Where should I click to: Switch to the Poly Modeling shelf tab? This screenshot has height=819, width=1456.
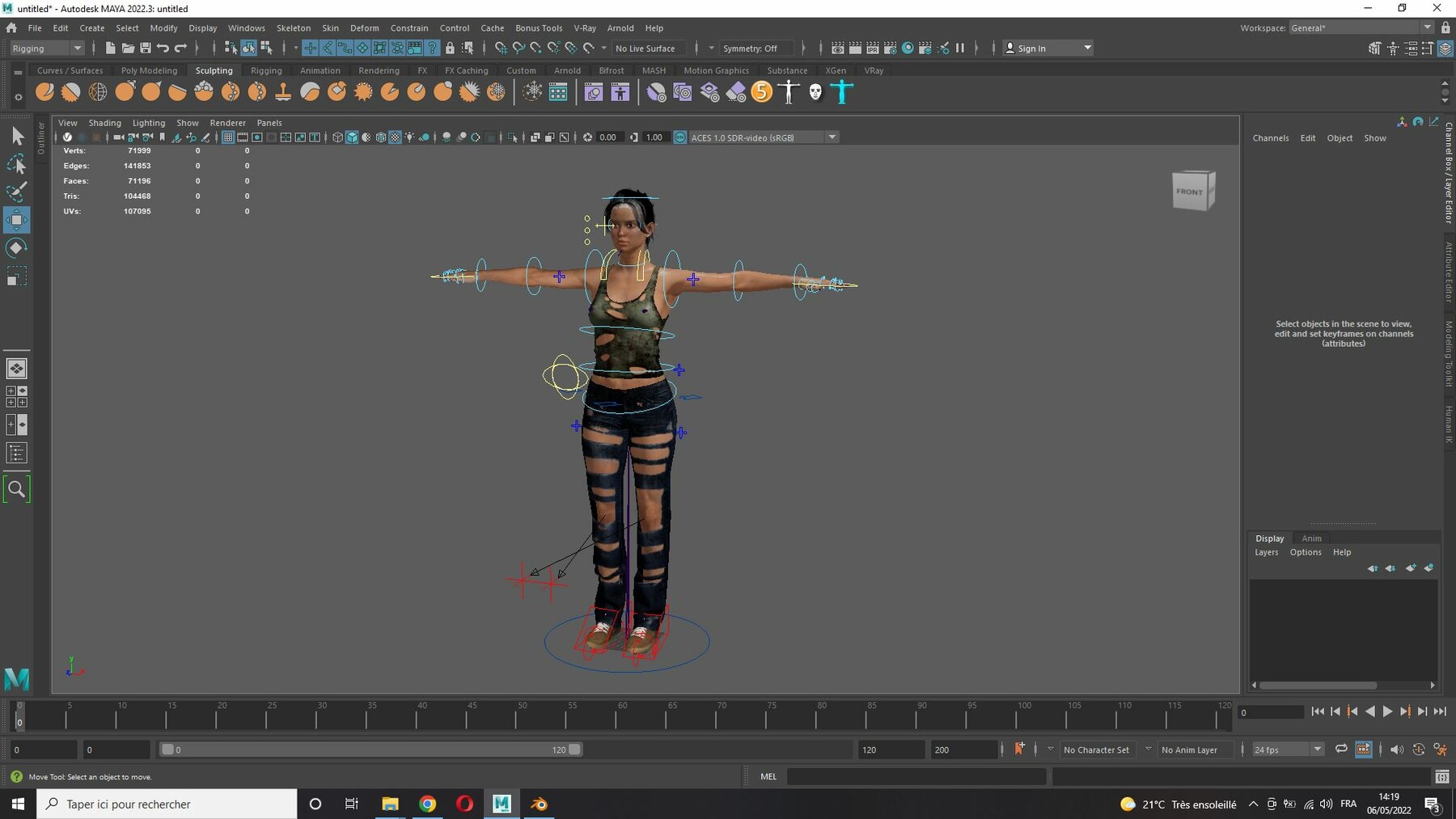(149, 70)
